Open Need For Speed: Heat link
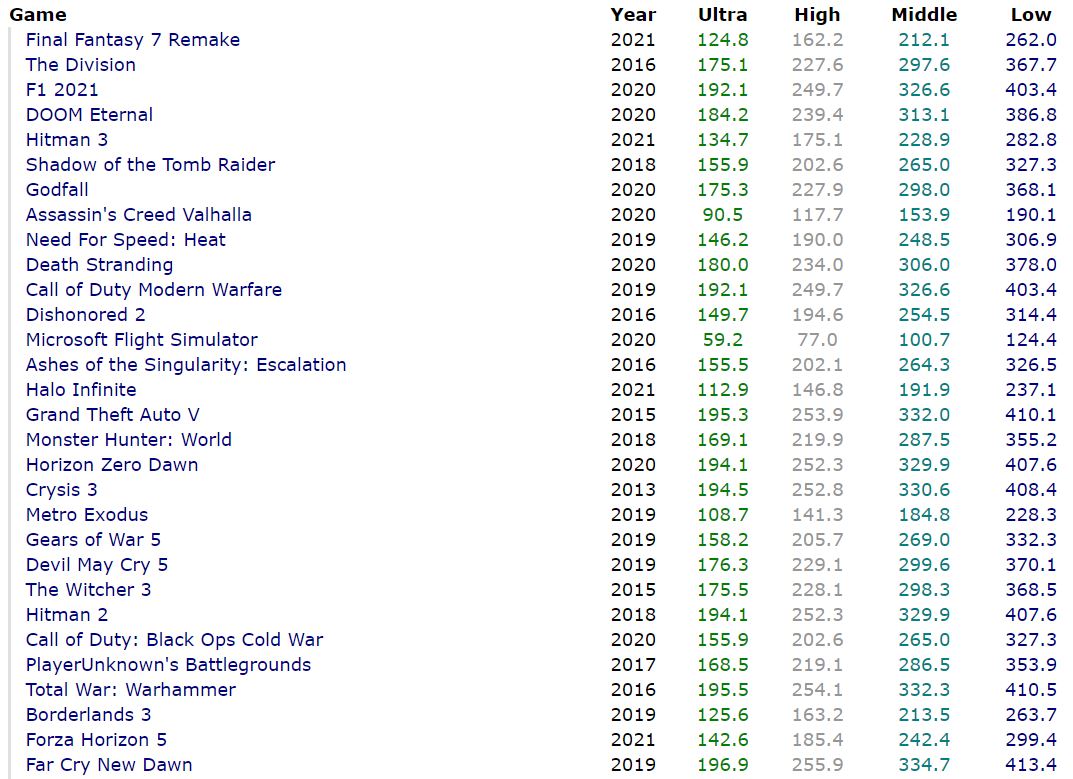This screenshot has width=1073, height=779. [126, 240]
